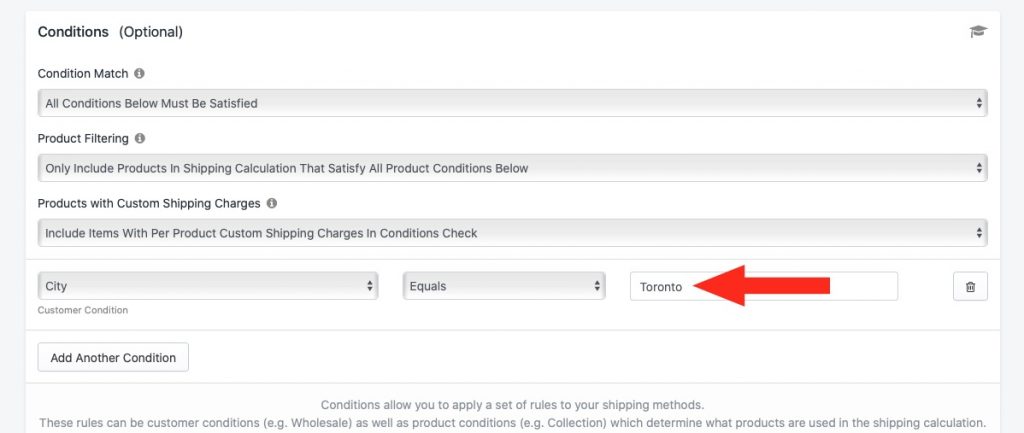Image resolution: width=1024 pixels, height=433 pixels.
Task: Open the Condition Match dropdown
Action: point(512,103)
